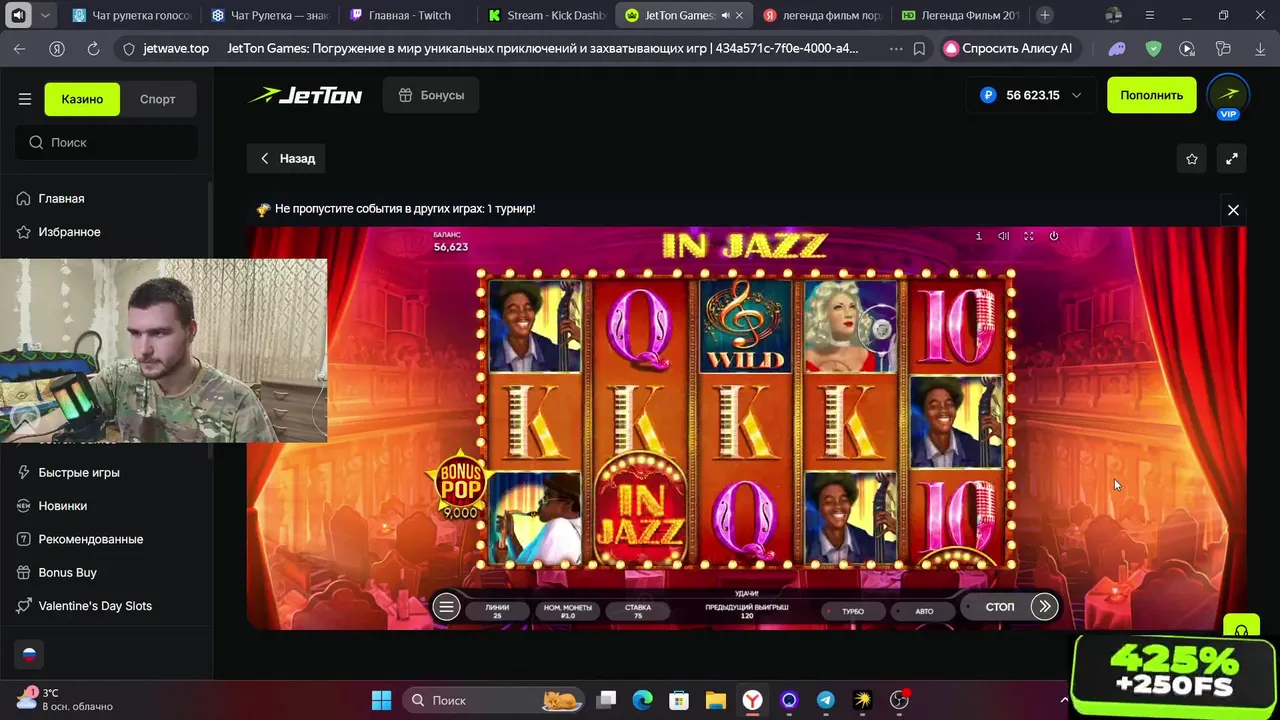Adjust the Ном. монеты coin value
Viewport: 1280px width, 720px height.
(568, 611)
